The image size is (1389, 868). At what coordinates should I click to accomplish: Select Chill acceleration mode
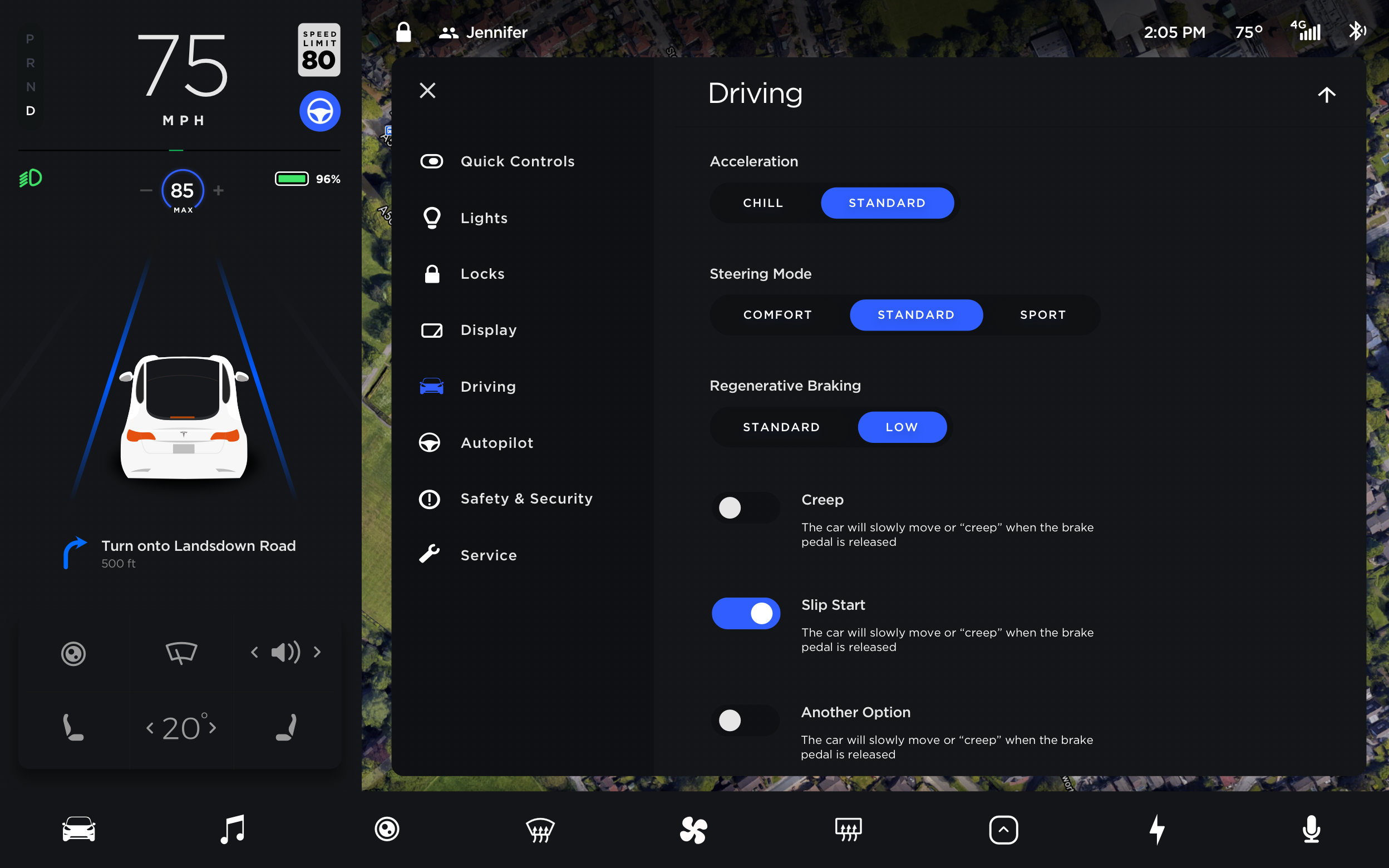point(763,203)
